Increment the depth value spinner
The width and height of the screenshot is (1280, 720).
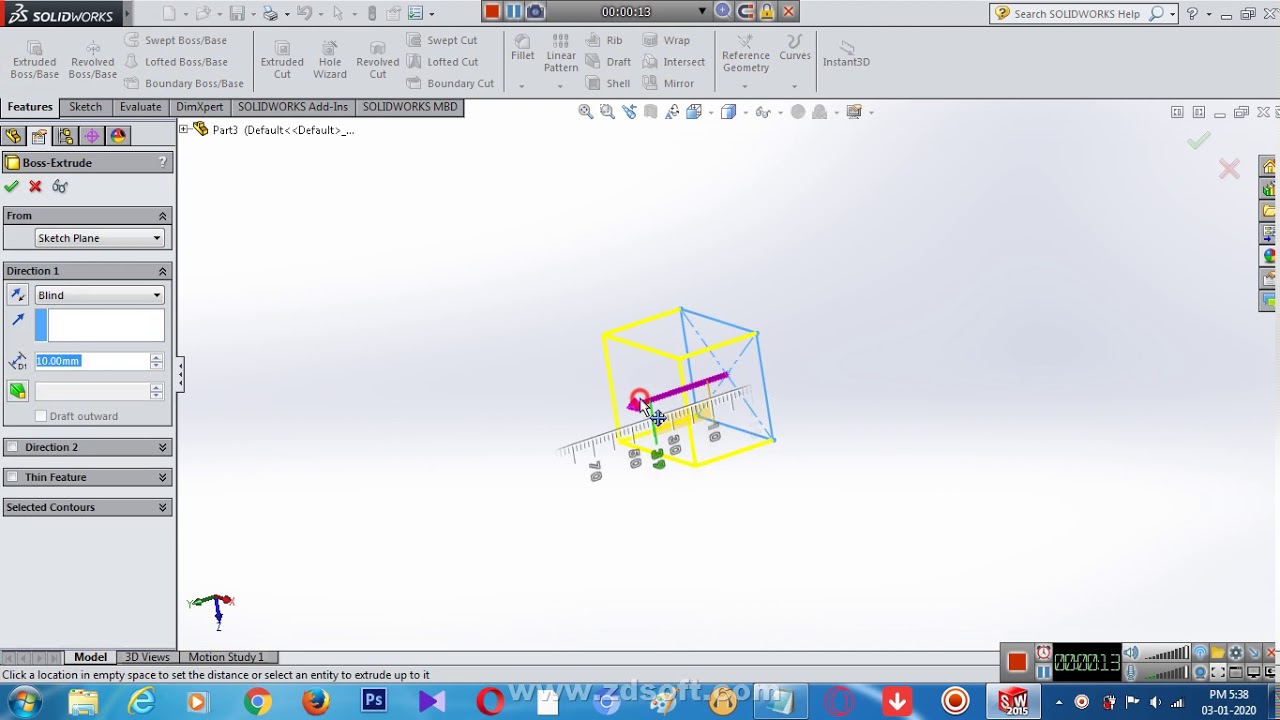pyautogui.click(x=156, y=357)
